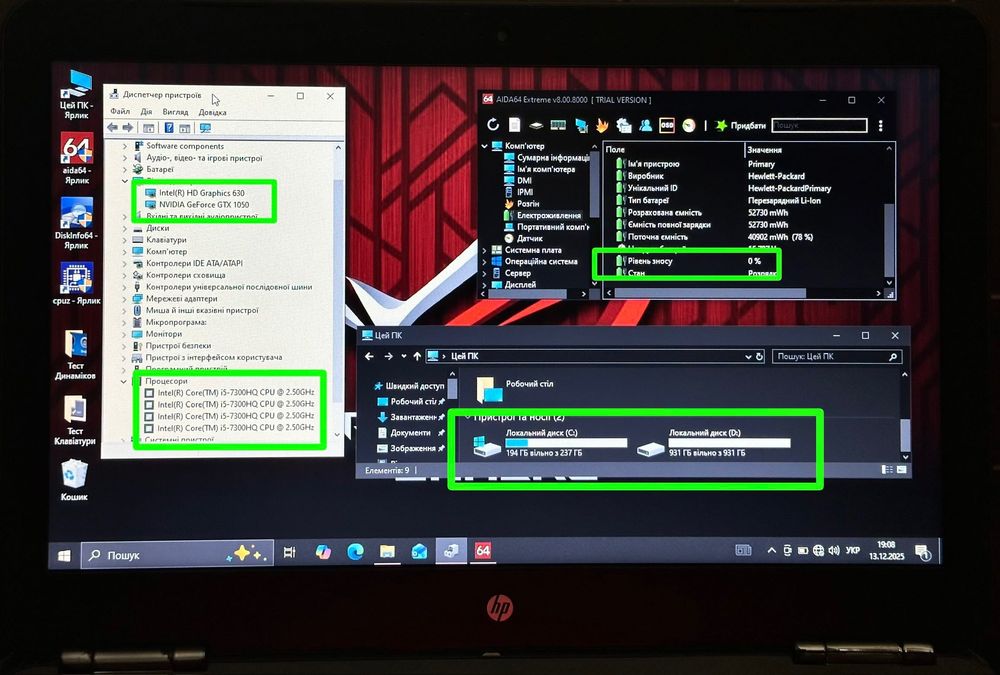Click the taskbar Пошук search box
1000x675 pixels.
pyautogui.click(x=177, y=554)
